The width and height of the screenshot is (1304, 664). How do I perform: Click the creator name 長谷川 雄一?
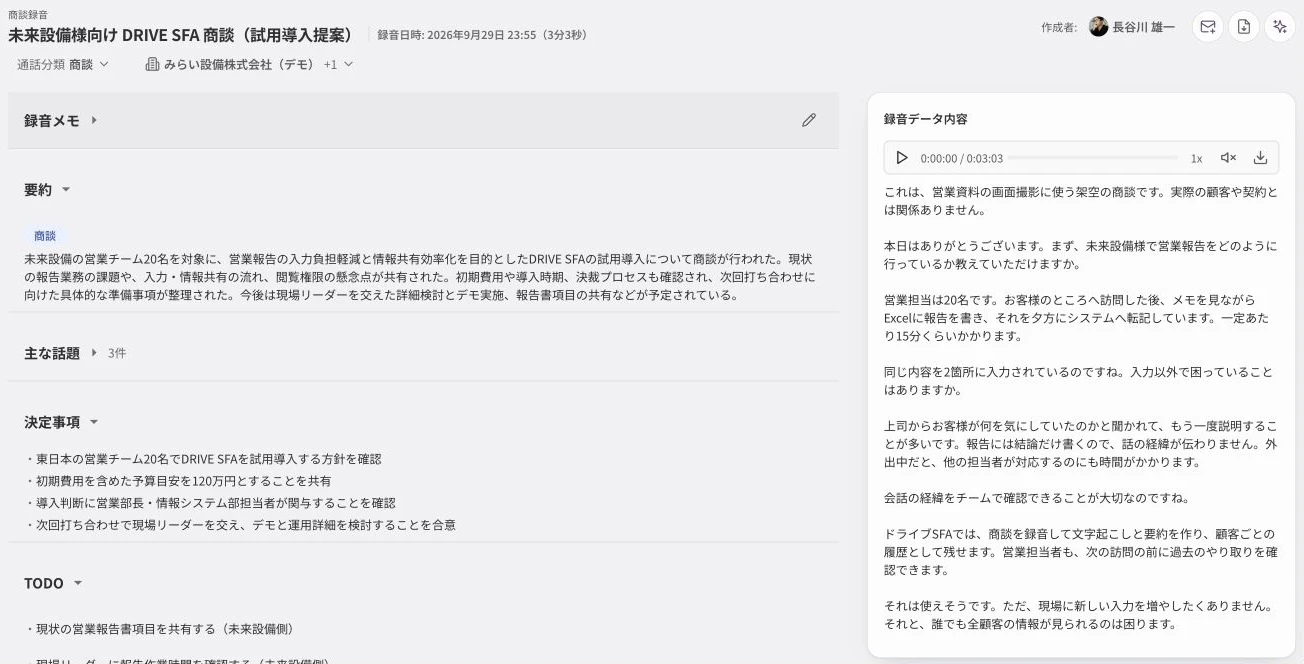click(1143, 27)
